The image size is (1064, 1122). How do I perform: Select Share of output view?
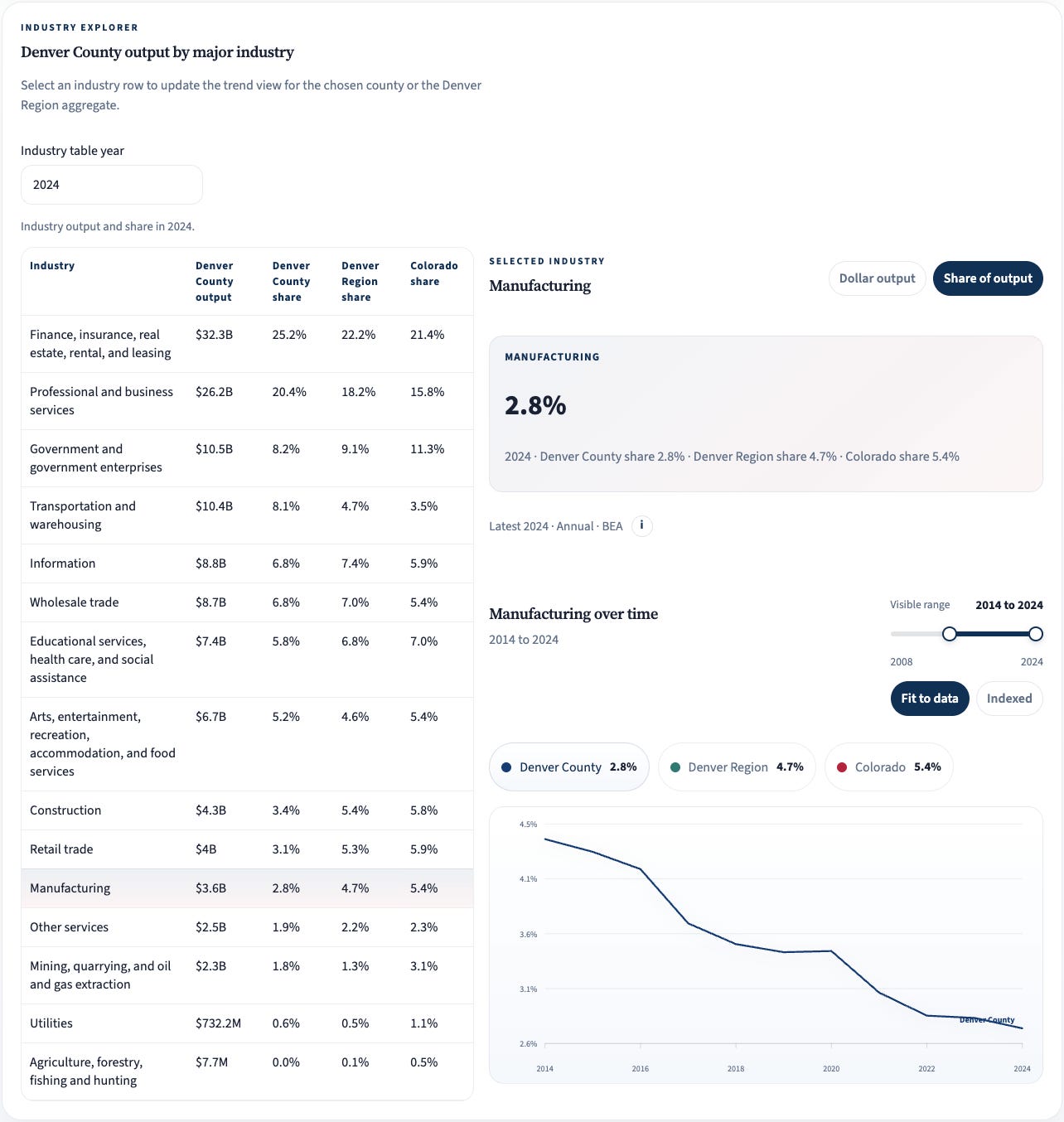click(988, 278)
